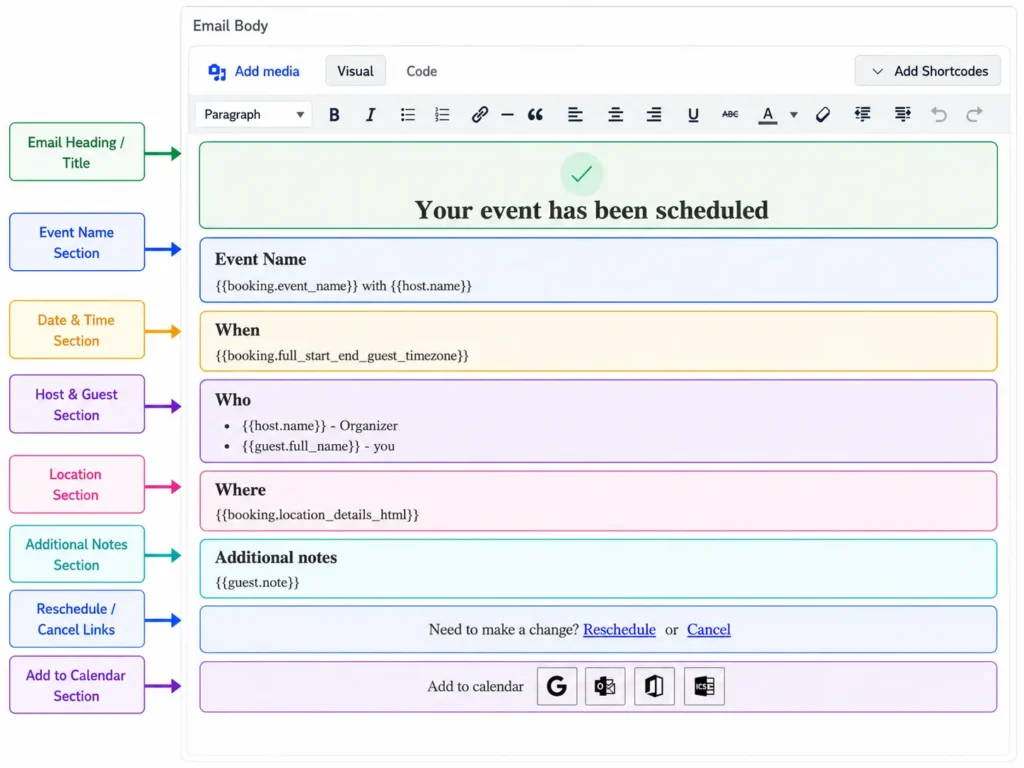Toggle bold formatting in the toolbar

[334, 115]
